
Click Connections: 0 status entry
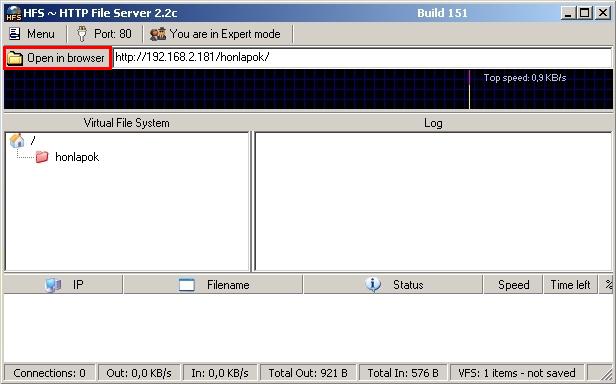(50, 373)
